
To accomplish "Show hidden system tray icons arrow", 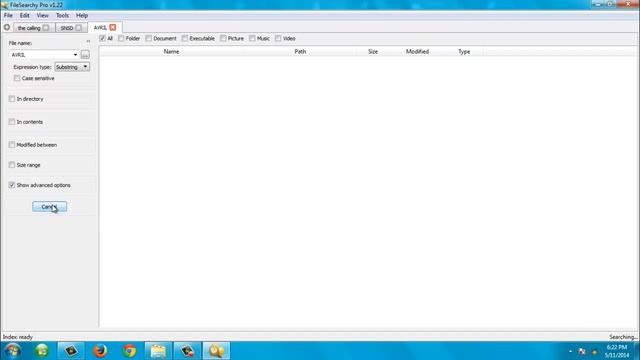I will [570, 351].
